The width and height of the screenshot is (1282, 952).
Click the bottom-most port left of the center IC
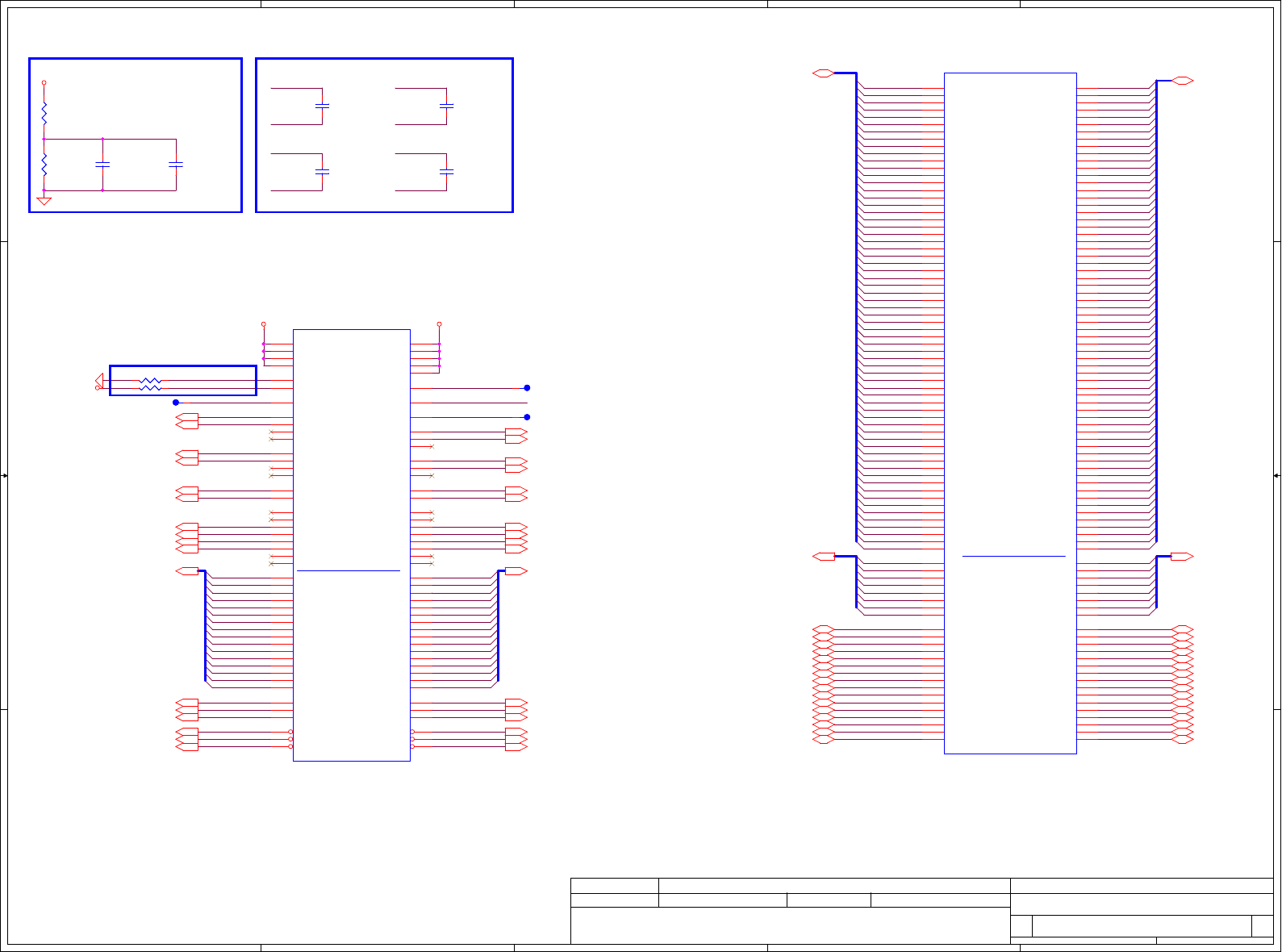coord(187,747)
